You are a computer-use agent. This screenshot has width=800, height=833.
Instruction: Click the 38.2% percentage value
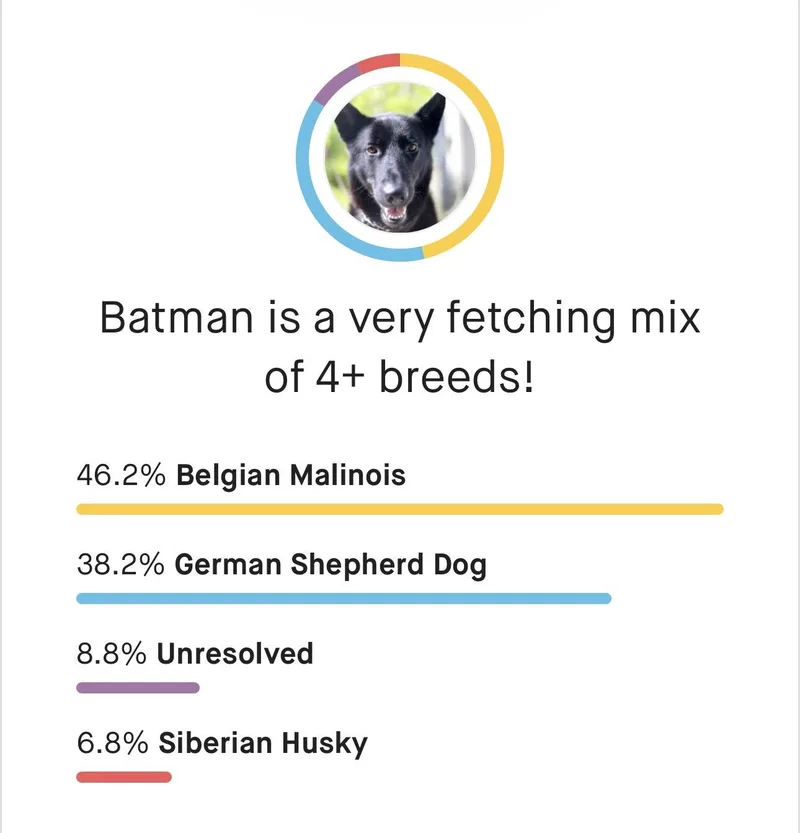121,565
